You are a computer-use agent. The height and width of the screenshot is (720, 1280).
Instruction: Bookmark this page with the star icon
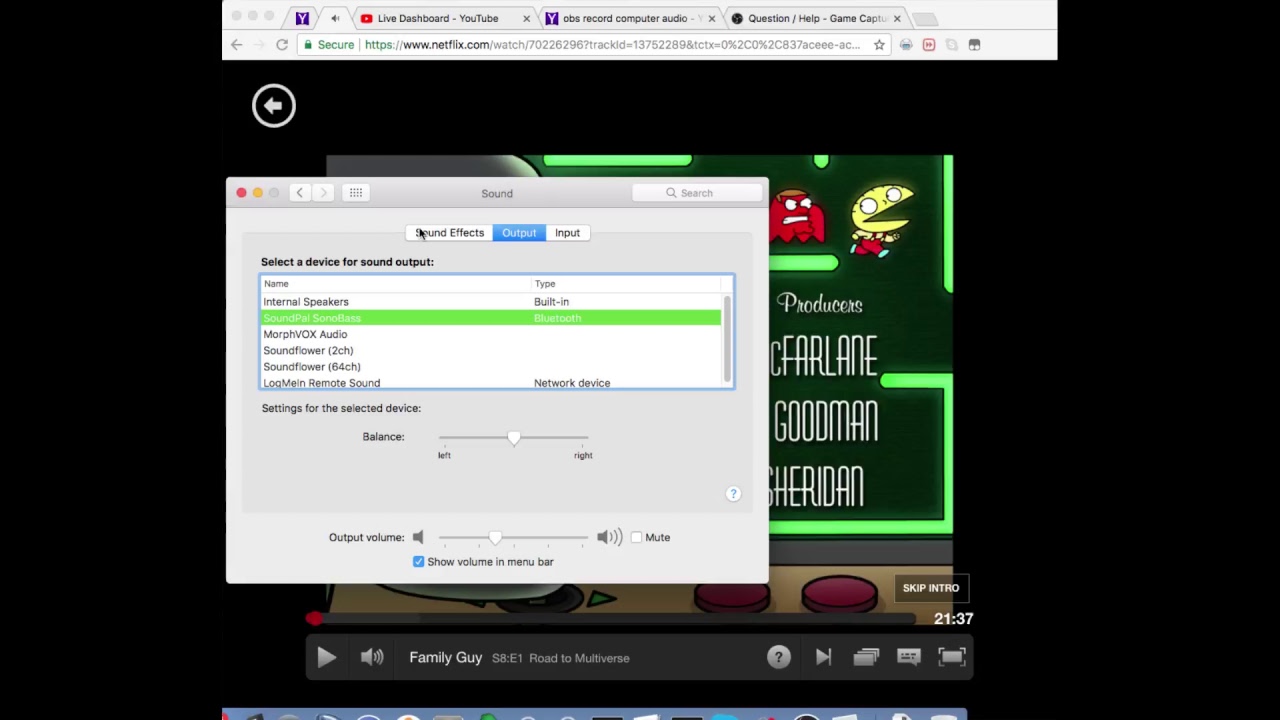click(x=879, y=45)
